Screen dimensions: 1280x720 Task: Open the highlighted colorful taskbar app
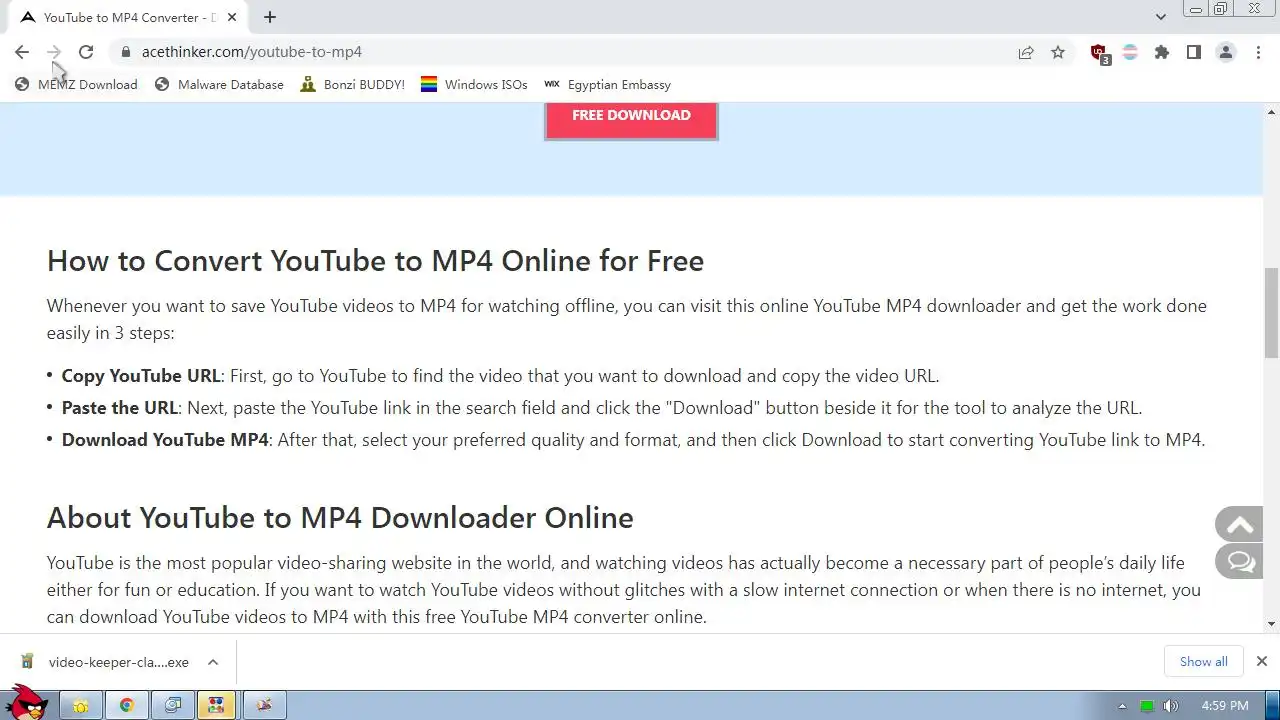(216, 705)
